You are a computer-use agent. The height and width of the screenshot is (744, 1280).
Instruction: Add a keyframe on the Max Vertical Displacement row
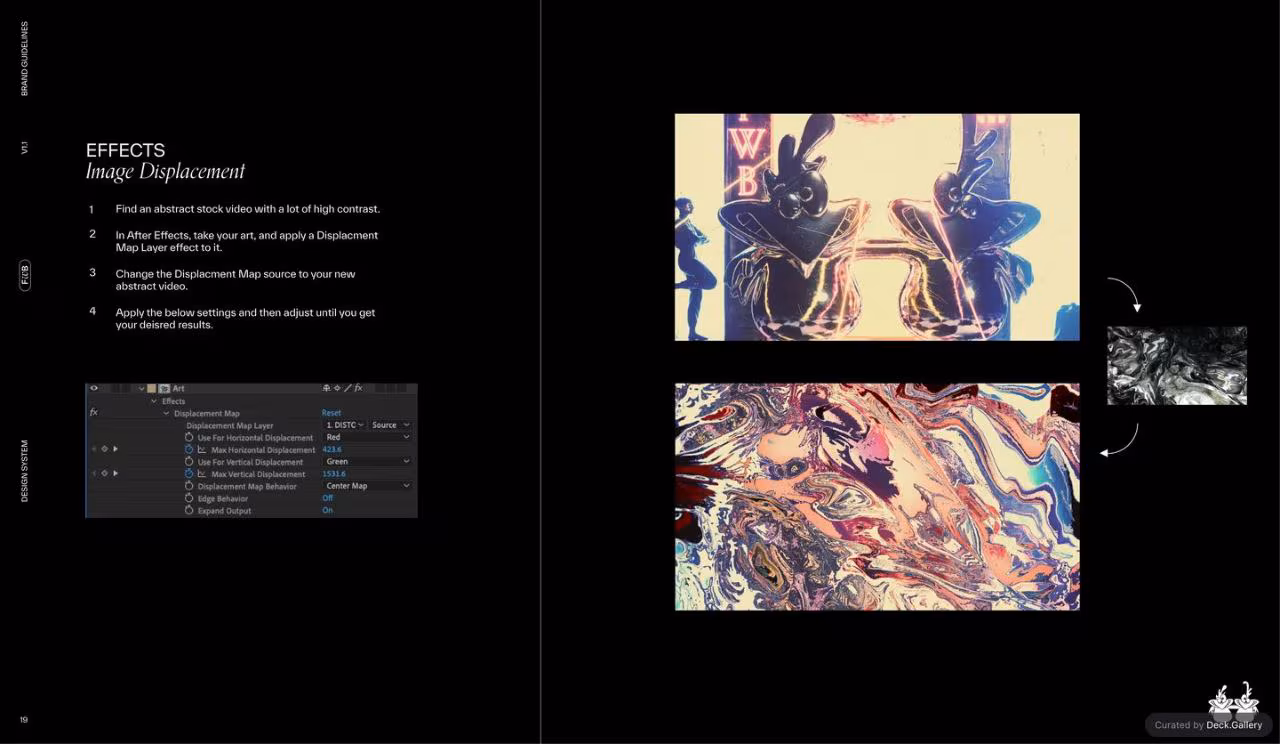[104, 473]
